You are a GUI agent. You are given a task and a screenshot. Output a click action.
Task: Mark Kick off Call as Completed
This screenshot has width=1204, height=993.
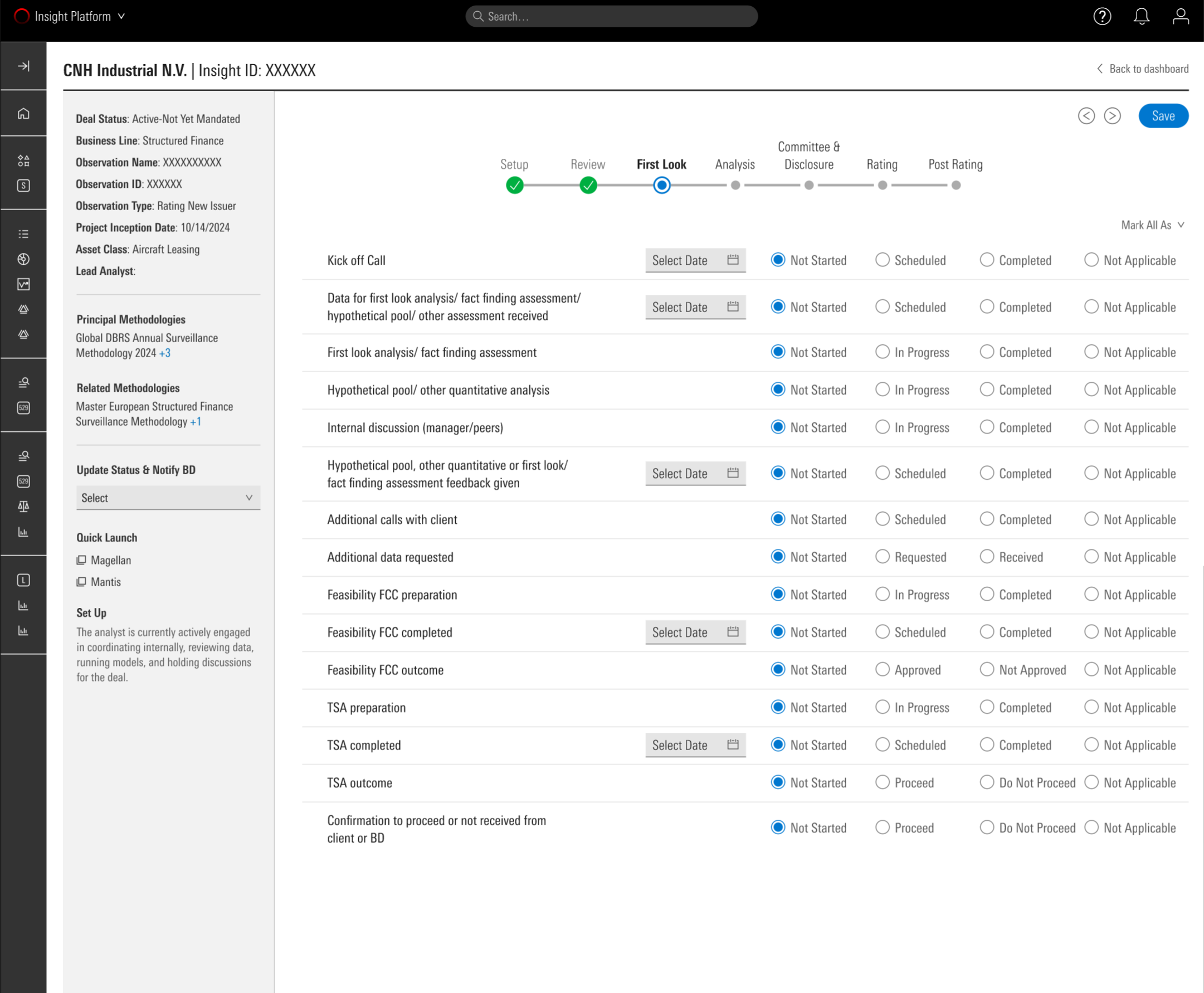coord(987,260)
